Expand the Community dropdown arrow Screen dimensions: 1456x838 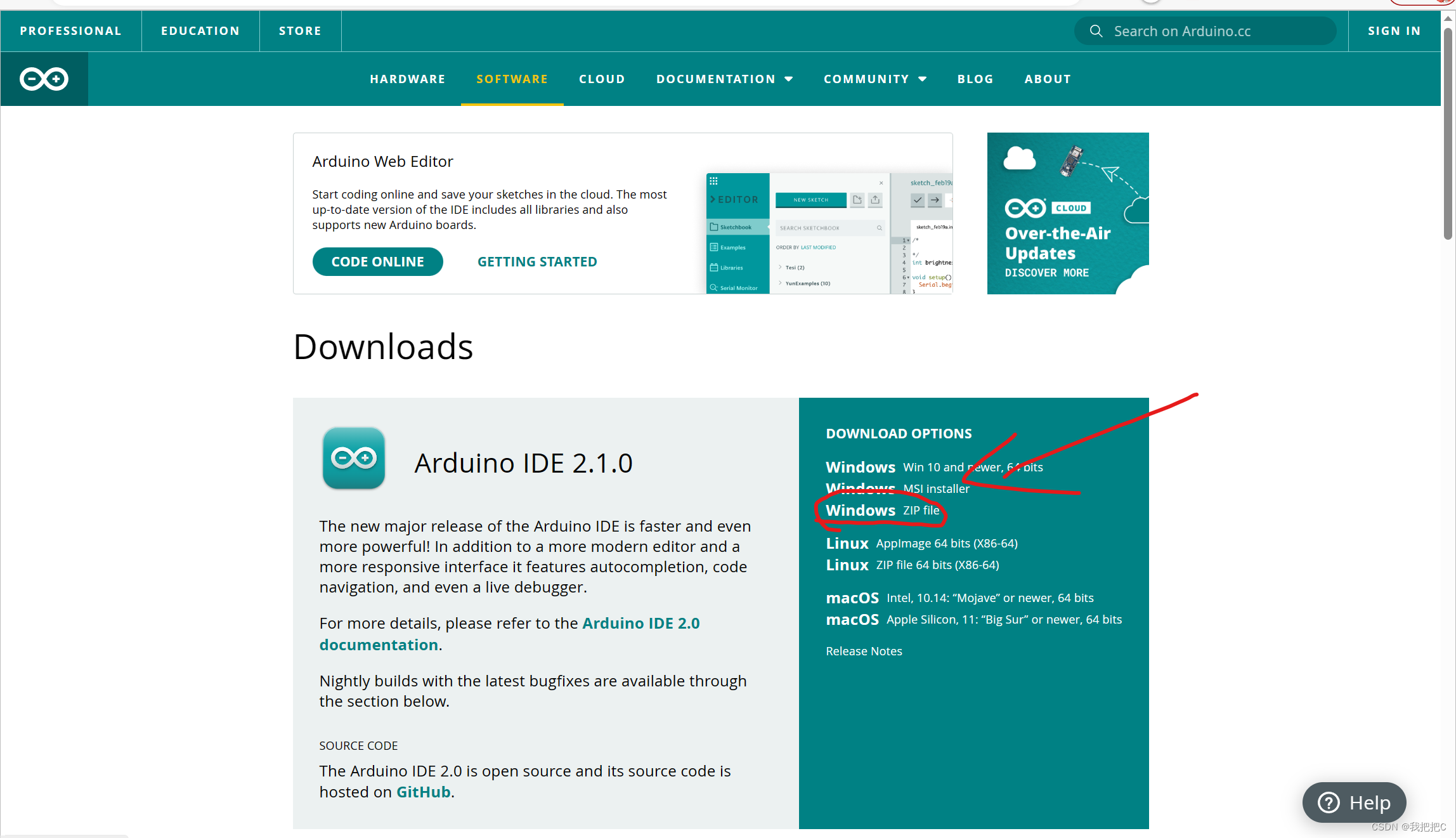pyautogui.click(x=923, y=79)
